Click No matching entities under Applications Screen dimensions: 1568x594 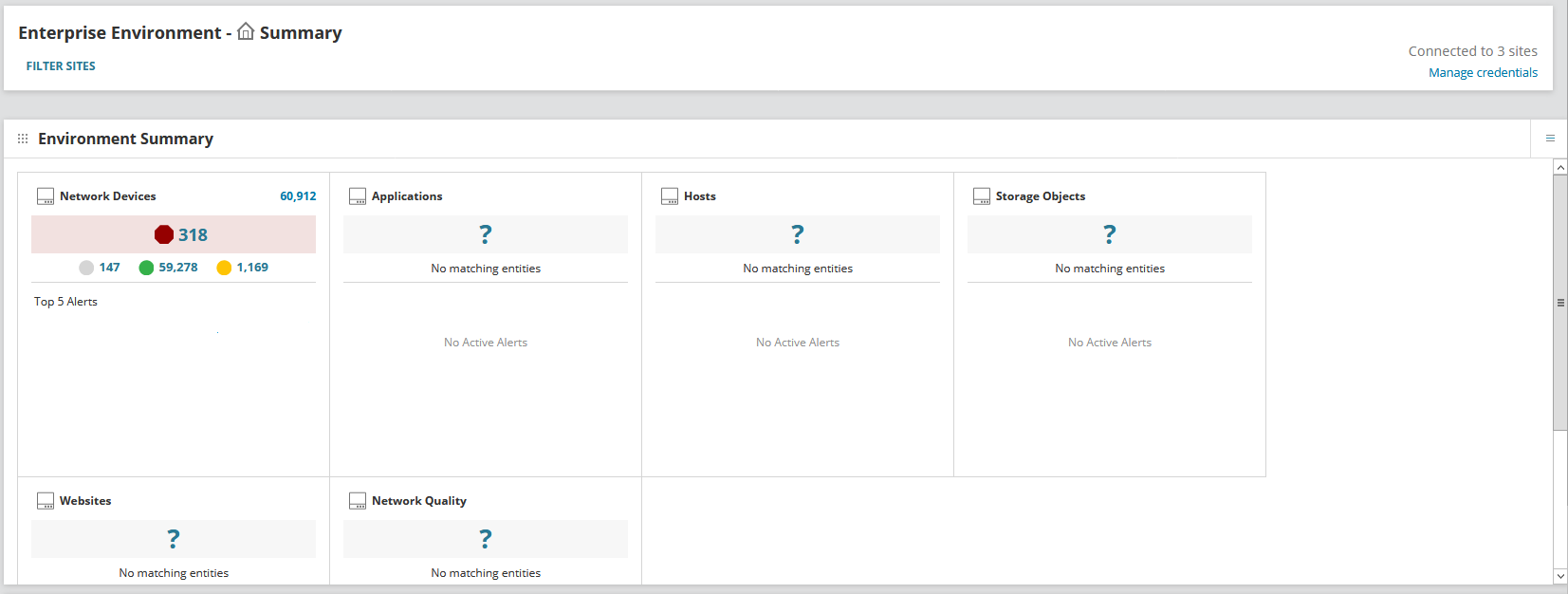[x=486, y=269]
